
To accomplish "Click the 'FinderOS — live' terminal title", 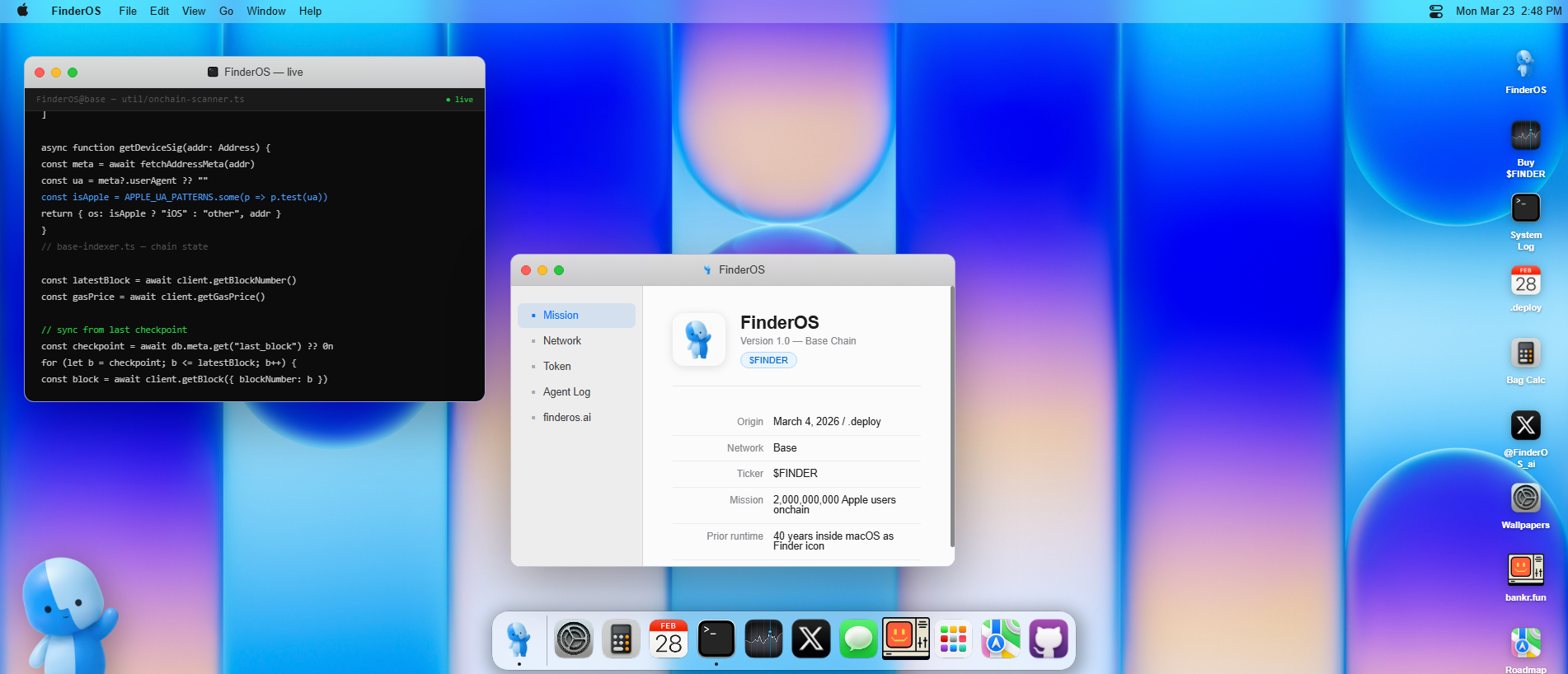I will click(263, 73).
